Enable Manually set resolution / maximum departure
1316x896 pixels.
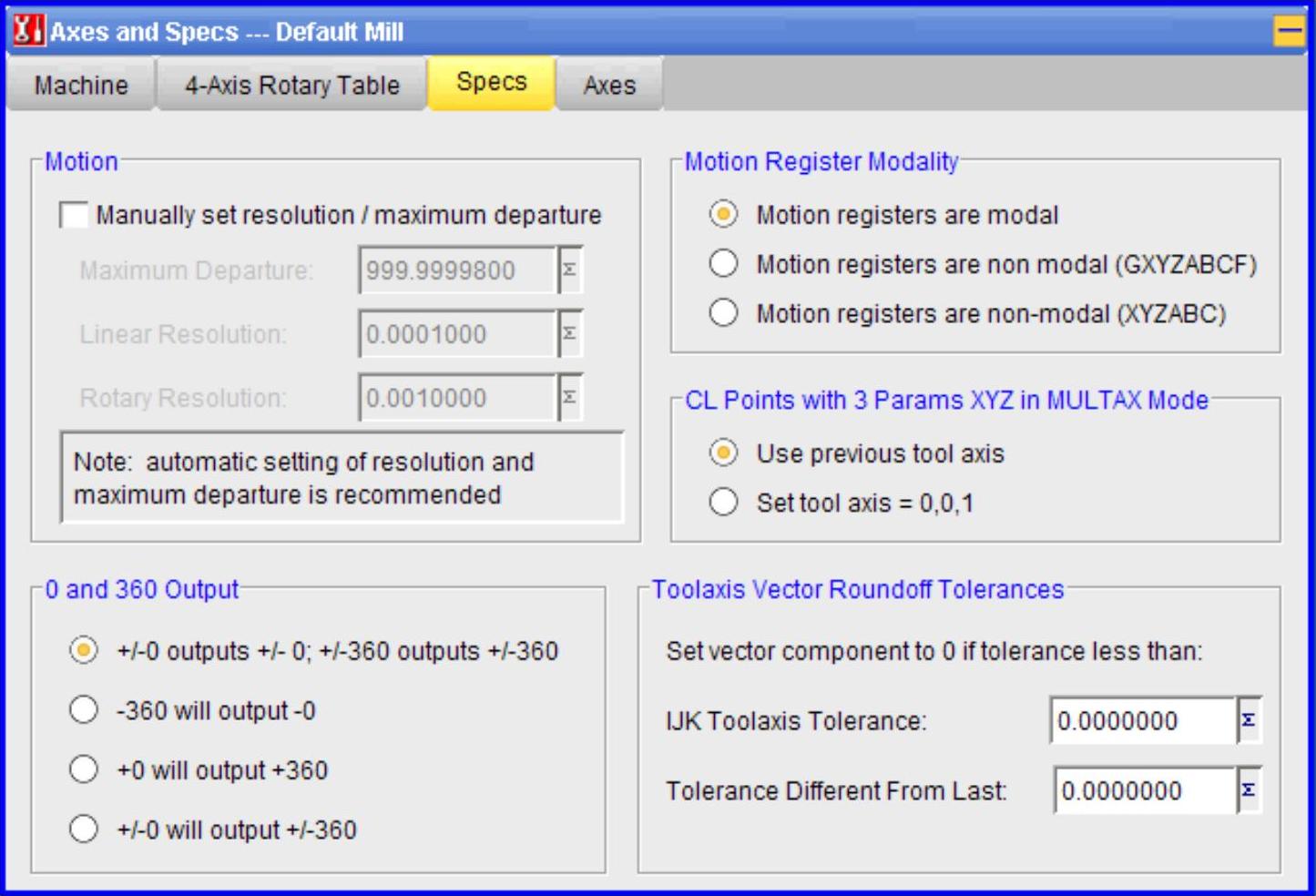point(74,215)
